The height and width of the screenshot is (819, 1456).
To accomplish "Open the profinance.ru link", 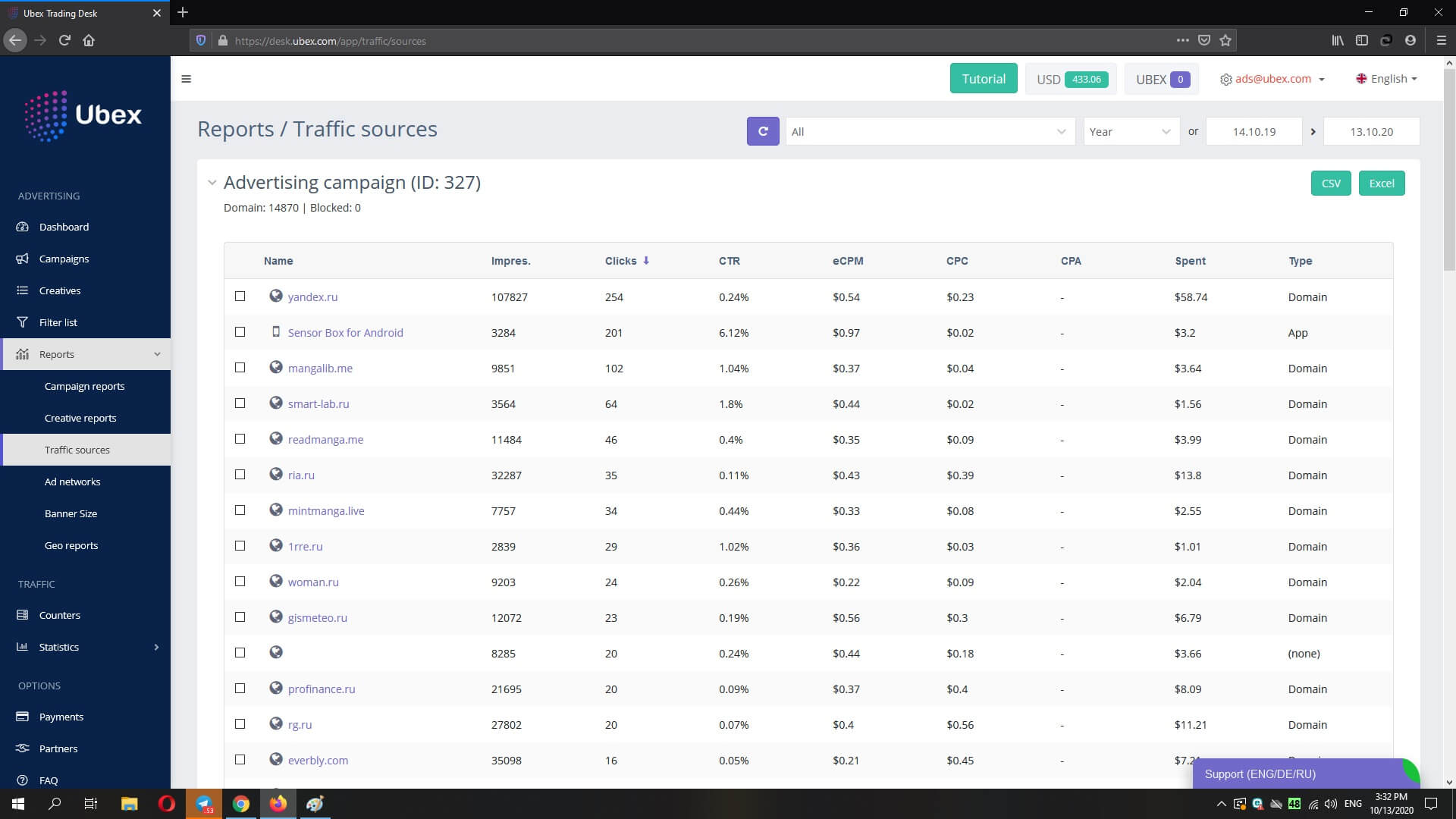I will point(322,689).
